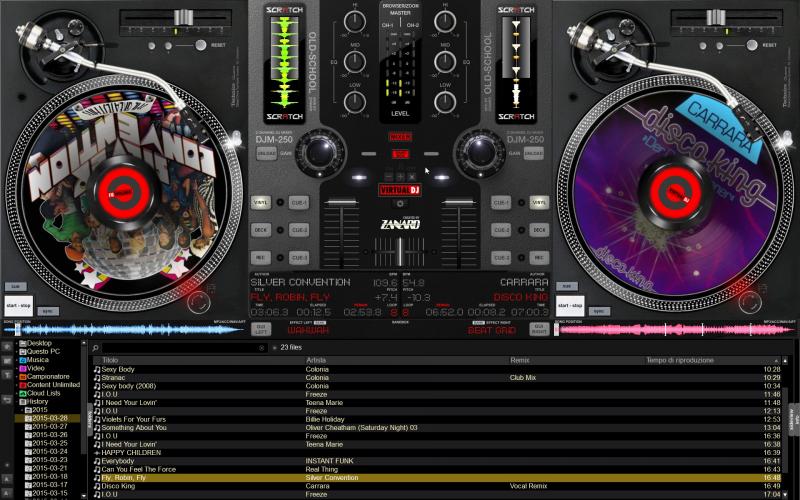Click the HI knob on the right channel EQ
Screen dimensions: 800x500
(x=445, y=22)
